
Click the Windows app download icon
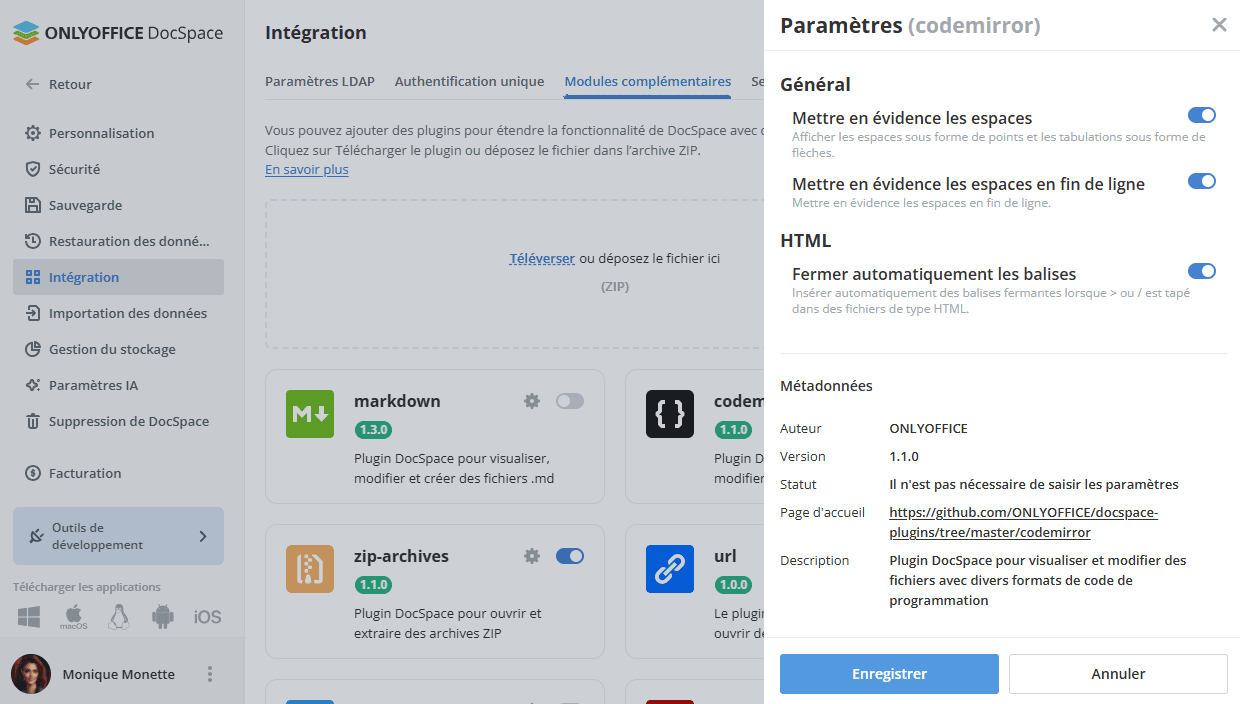[x=28, y=616]
